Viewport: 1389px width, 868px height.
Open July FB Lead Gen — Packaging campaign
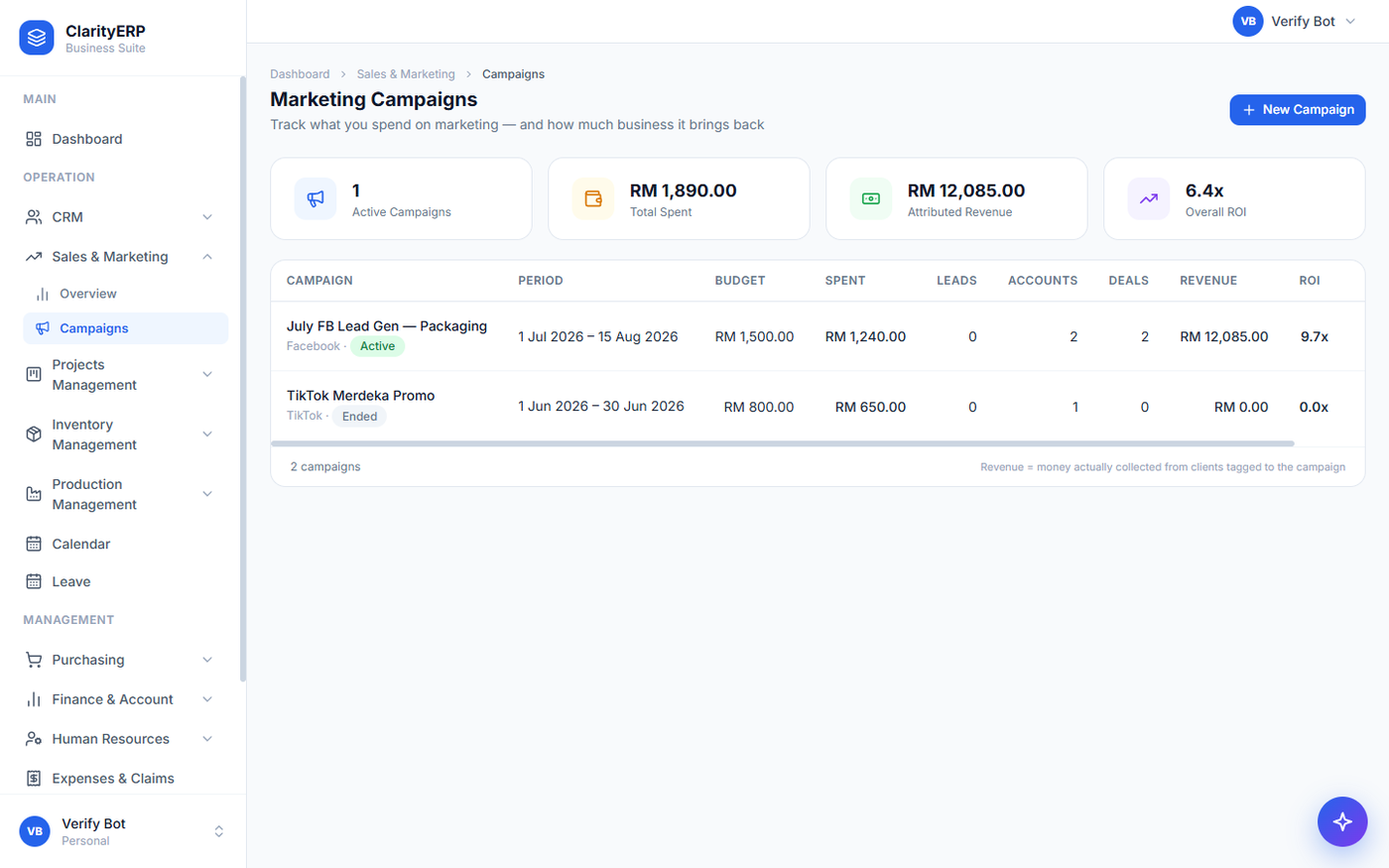(387, 325)
